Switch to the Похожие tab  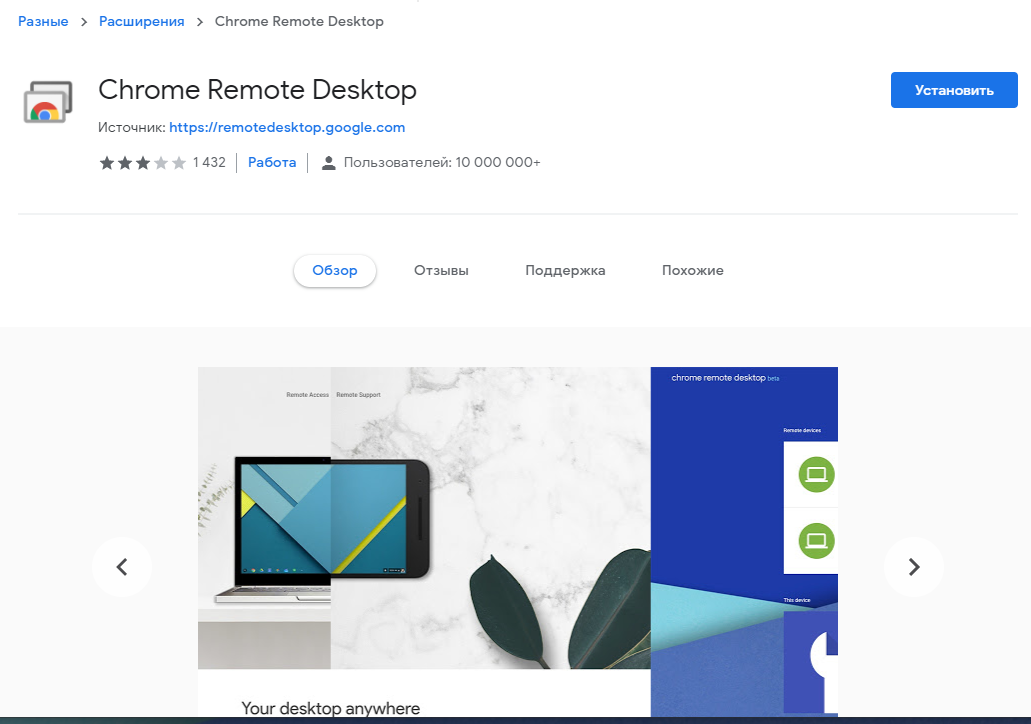(692, 270)
